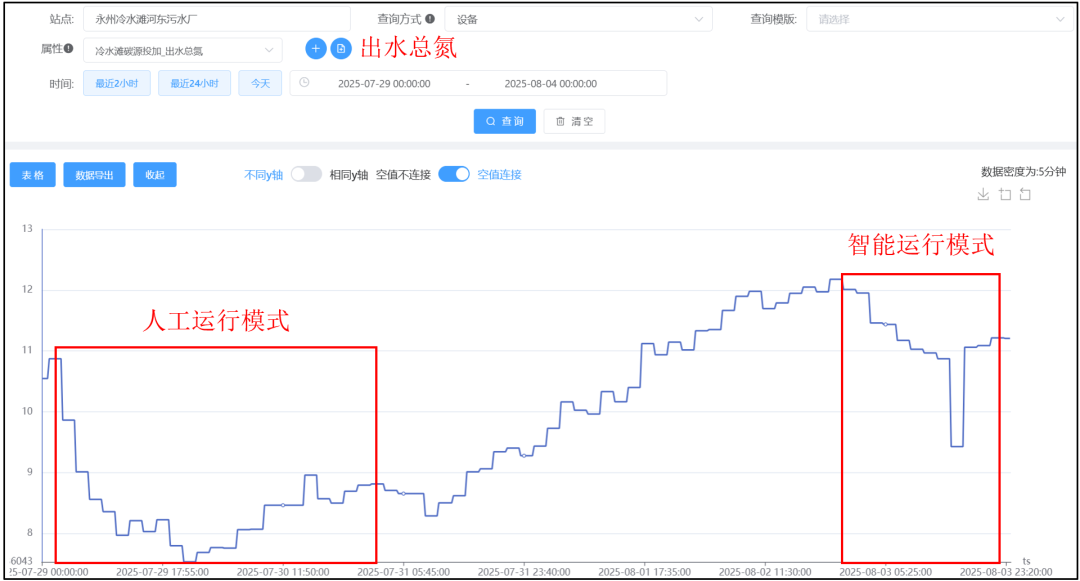Click the chart zoom-reset icon

click(x=1025, y=194)
